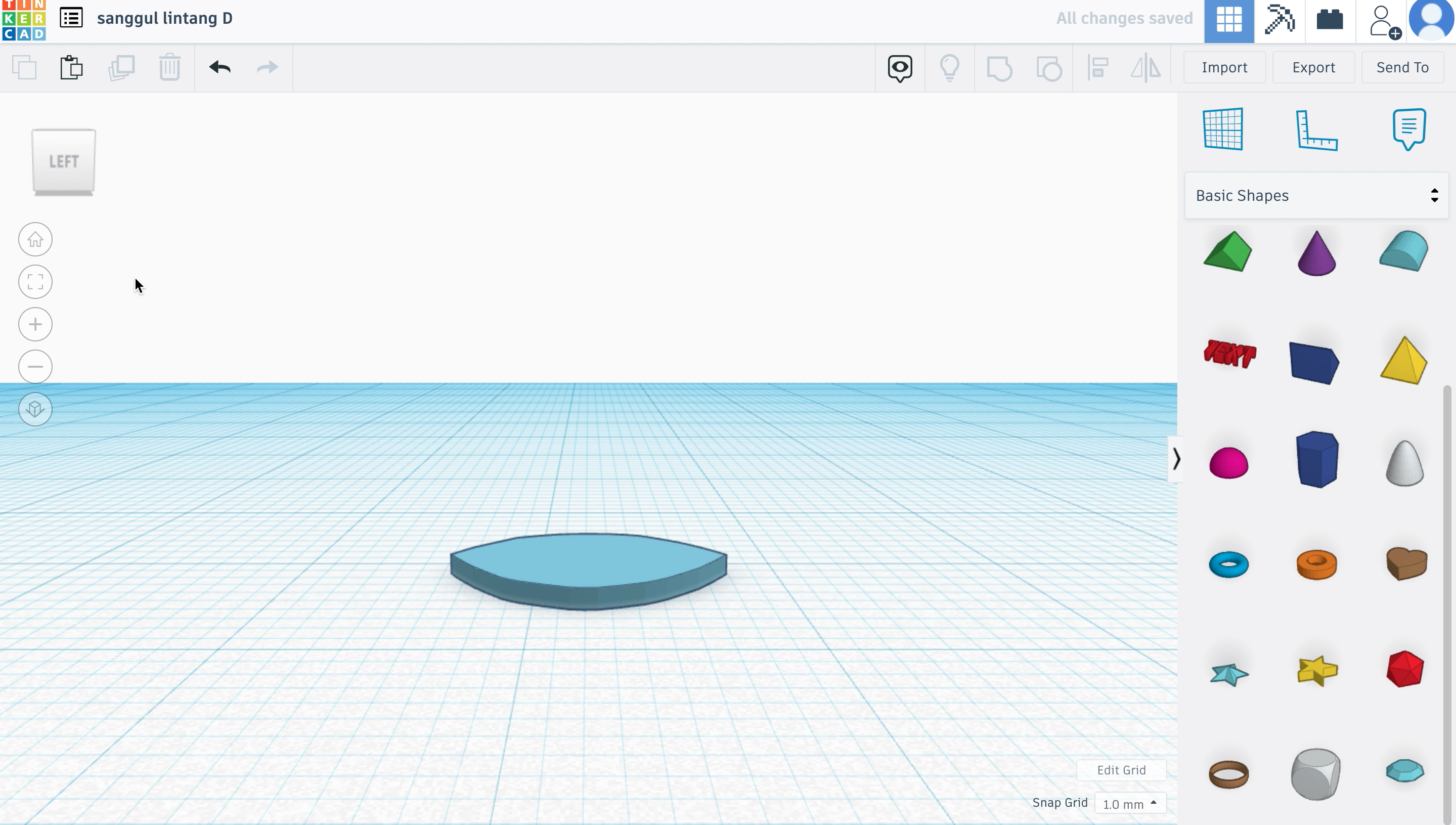1456x825 pixels.
Task: Select the dark blue Polygon shape
Action: coord(1317,459)
